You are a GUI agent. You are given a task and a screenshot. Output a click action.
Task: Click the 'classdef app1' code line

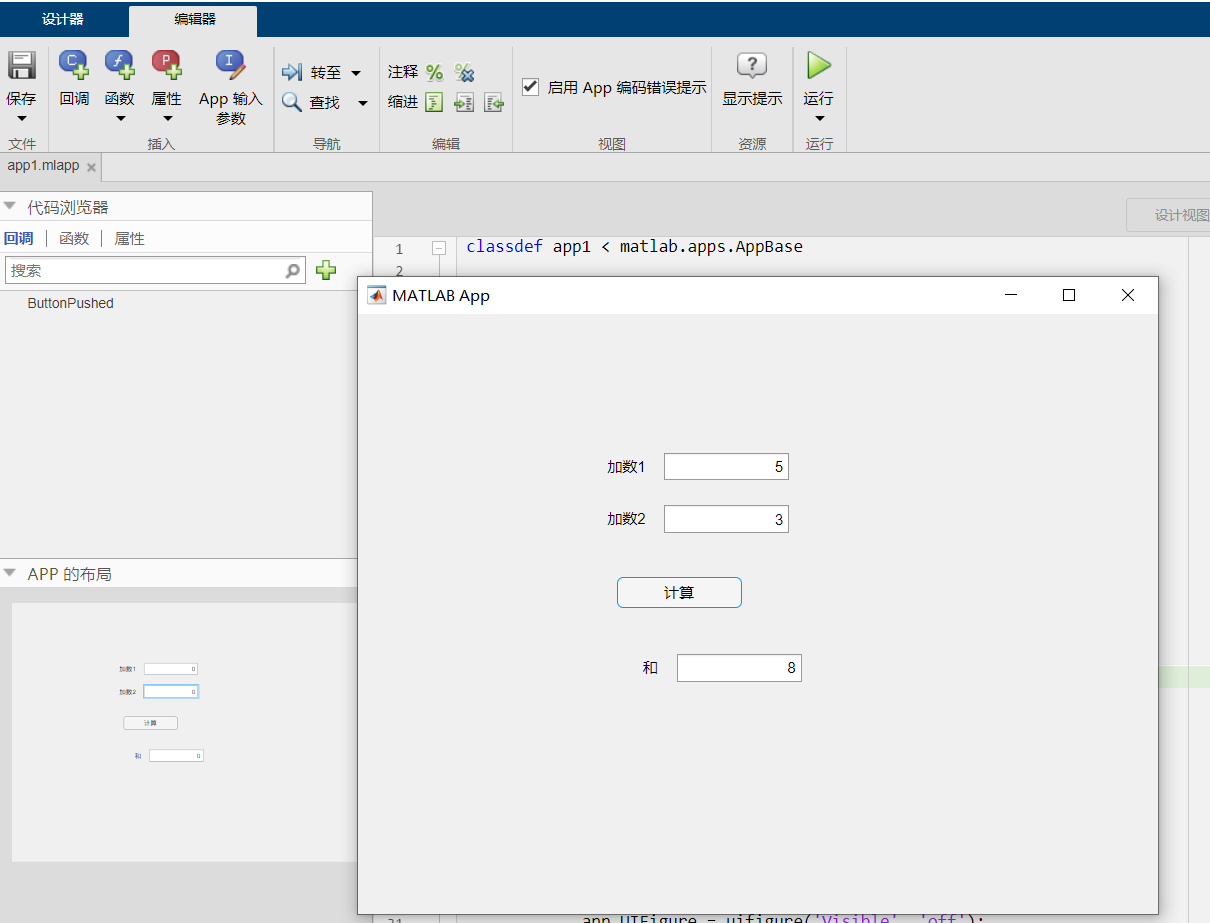pyautogui.click(x=634, y=246)
